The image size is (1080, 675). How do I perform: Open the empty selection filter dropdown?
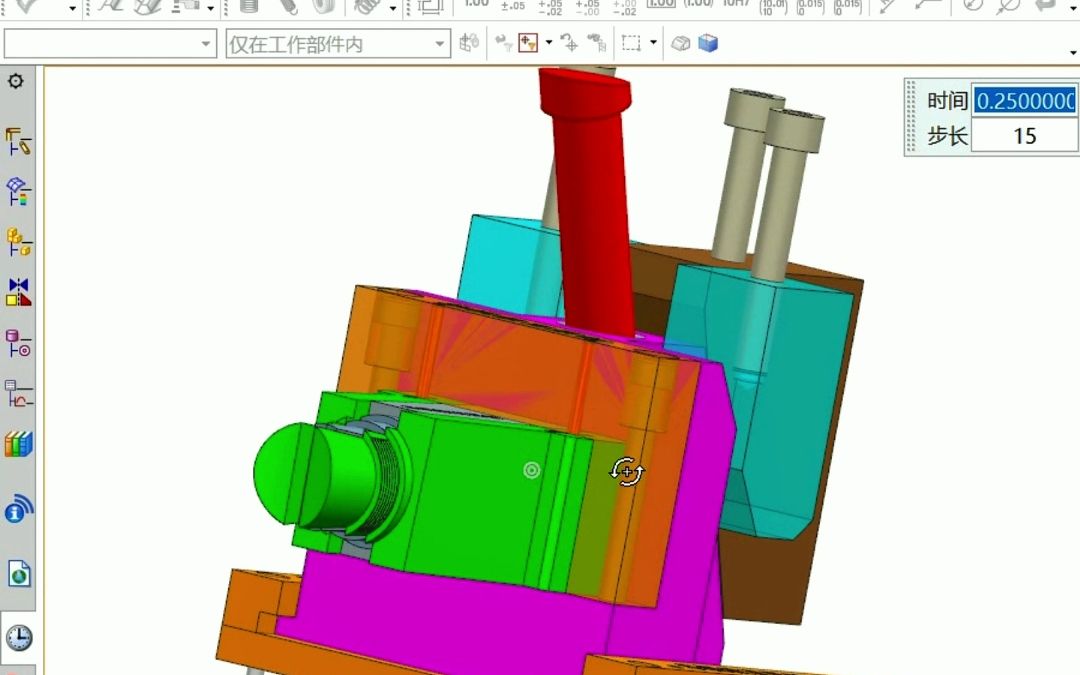tap(110, 44)
